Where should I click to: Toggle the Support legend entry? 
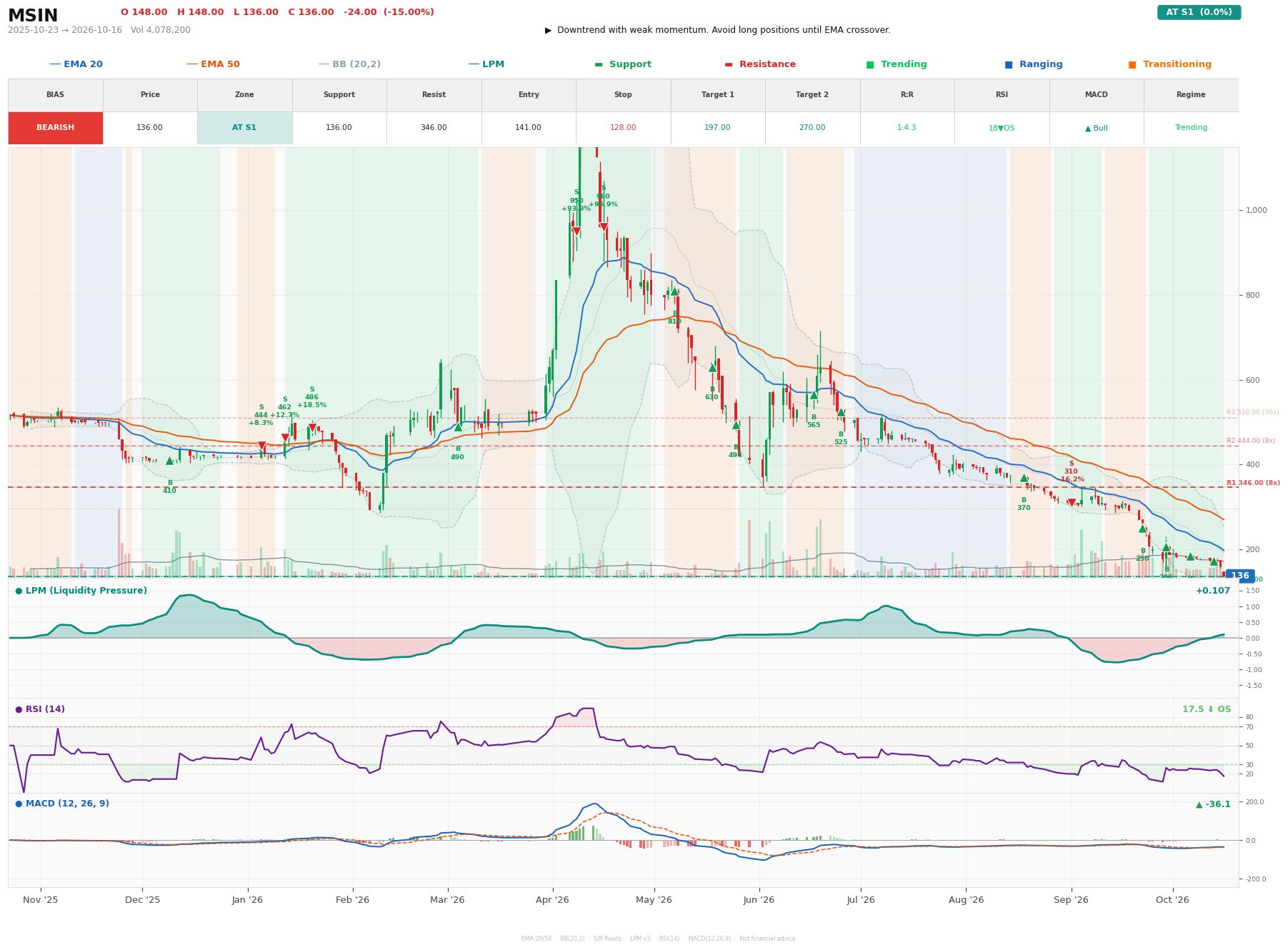coord(623,64)
